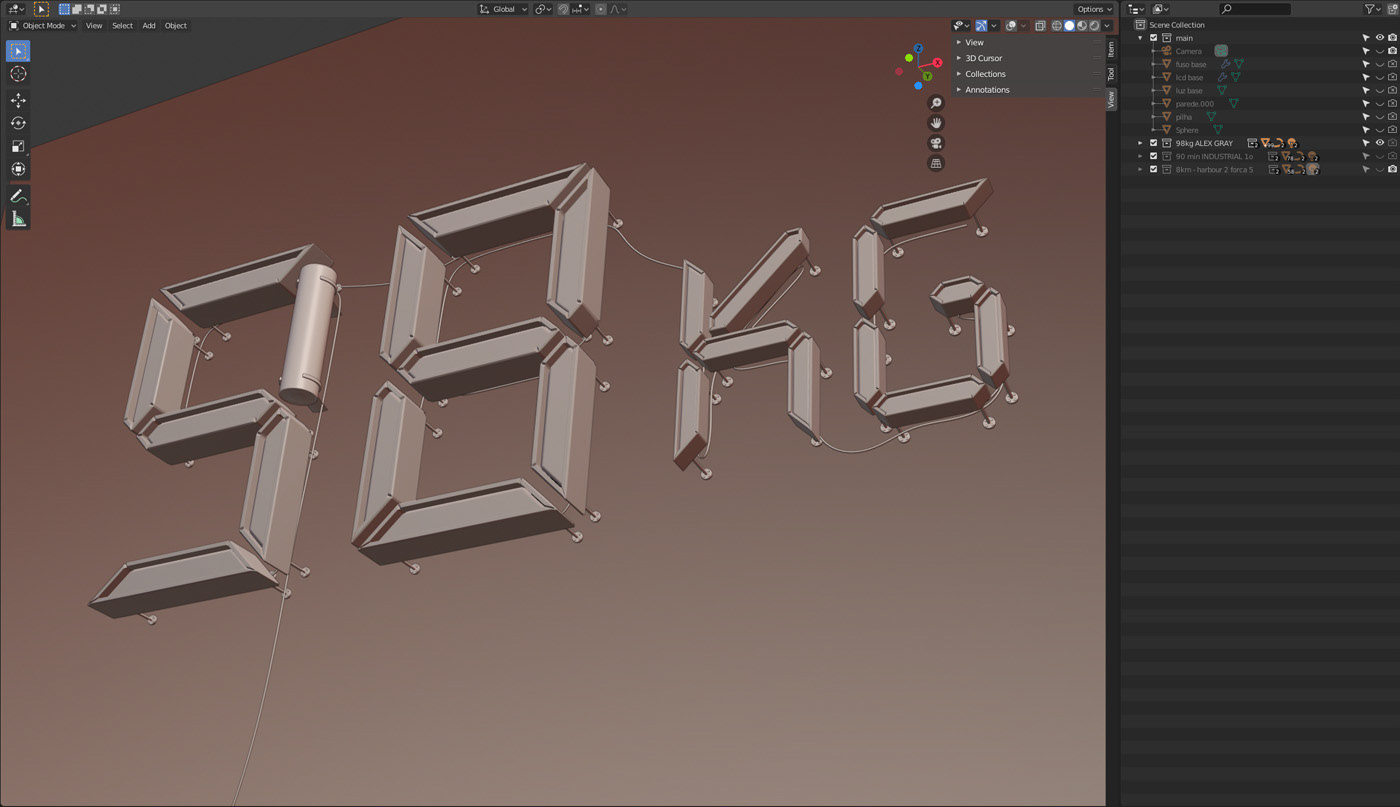The width and height of the screenshot is (1400, 807).
Task: Select the Move tool in the left toolbar
Action: 18,100
